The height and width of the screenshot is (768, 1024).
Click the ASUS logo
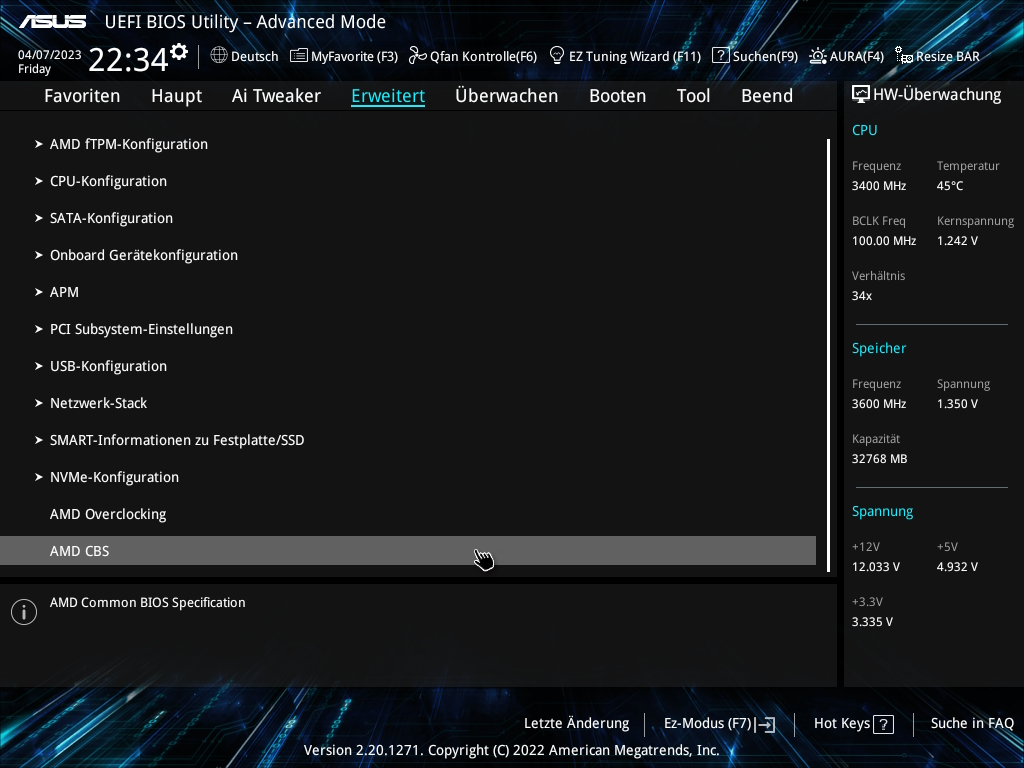pyautogui.click(x=52, y=22)
